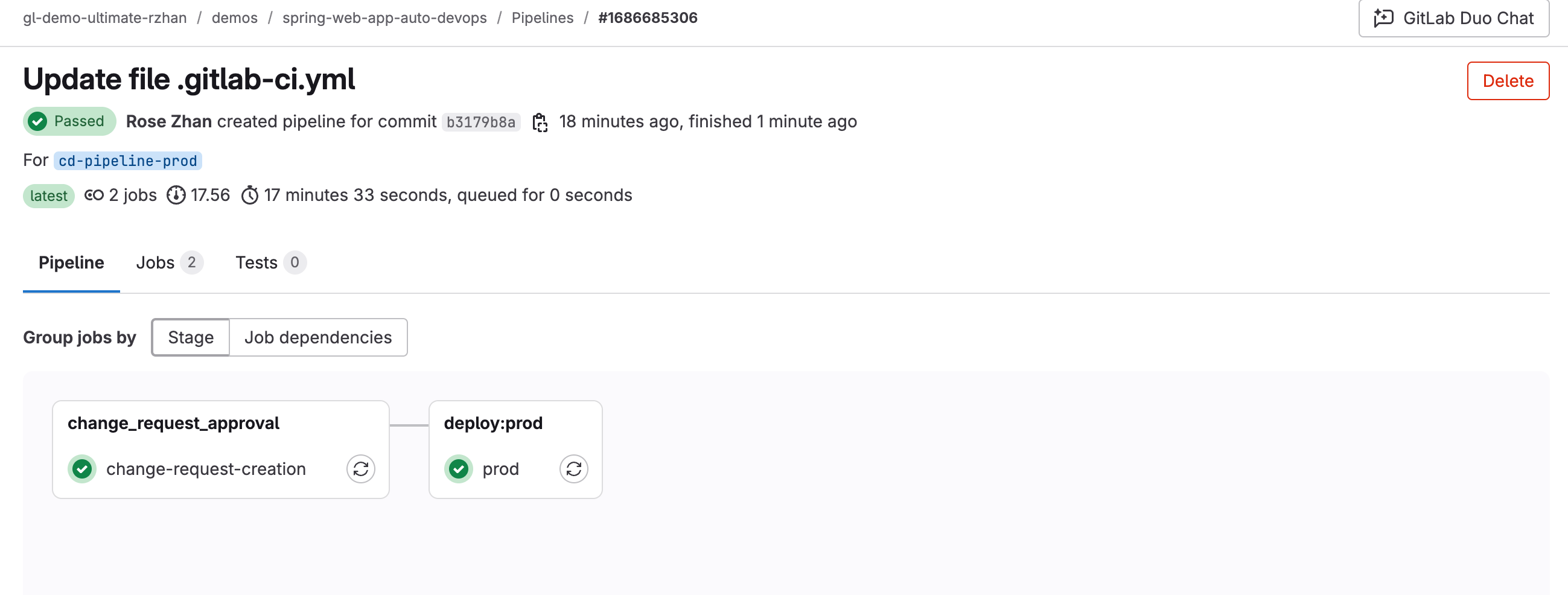Click prod job green status icon
The image size is (1568, 595).
tap(458, 469)
